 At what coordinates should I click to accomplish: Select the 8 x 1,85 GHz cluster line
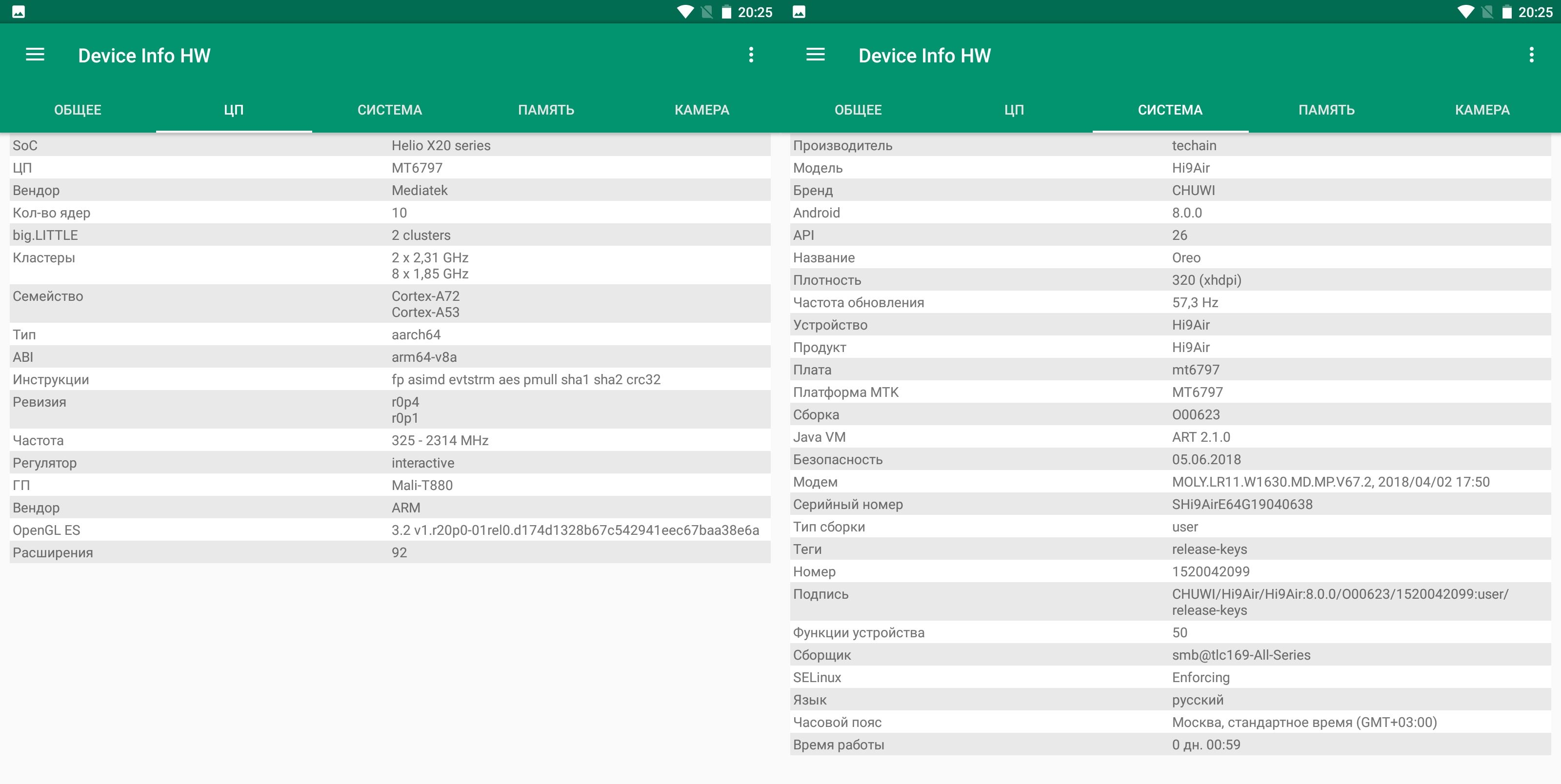point(430,274)
